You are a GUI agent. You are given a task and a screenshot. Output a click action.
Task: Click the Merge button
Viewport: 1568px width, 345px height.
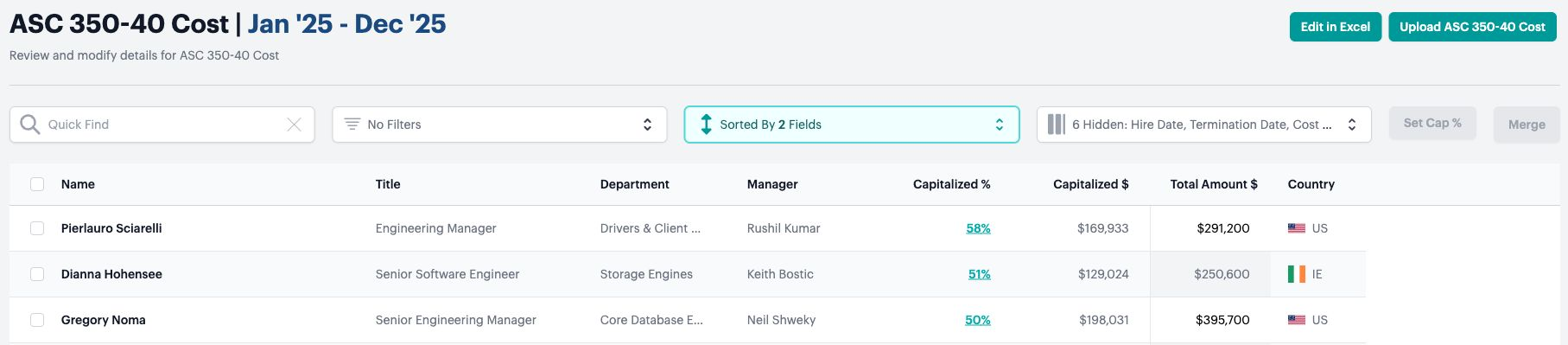(x=1527, y=125)
